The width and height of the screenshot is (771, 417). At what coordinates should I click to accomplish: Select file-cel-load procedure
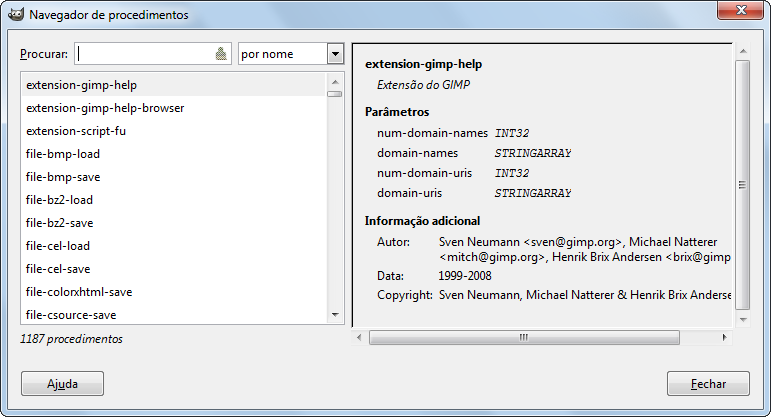click(x=58, y=246)
